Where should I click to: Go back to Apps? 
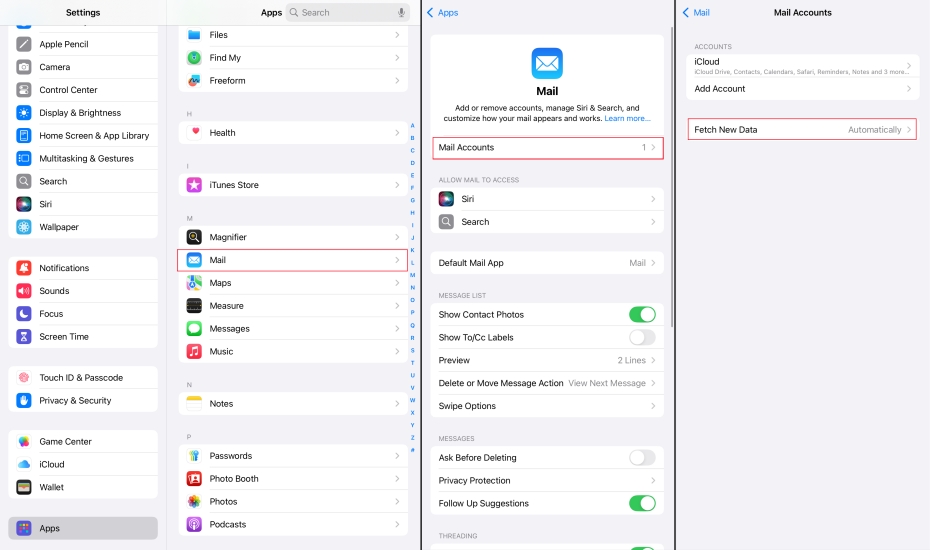pos(442,12)
